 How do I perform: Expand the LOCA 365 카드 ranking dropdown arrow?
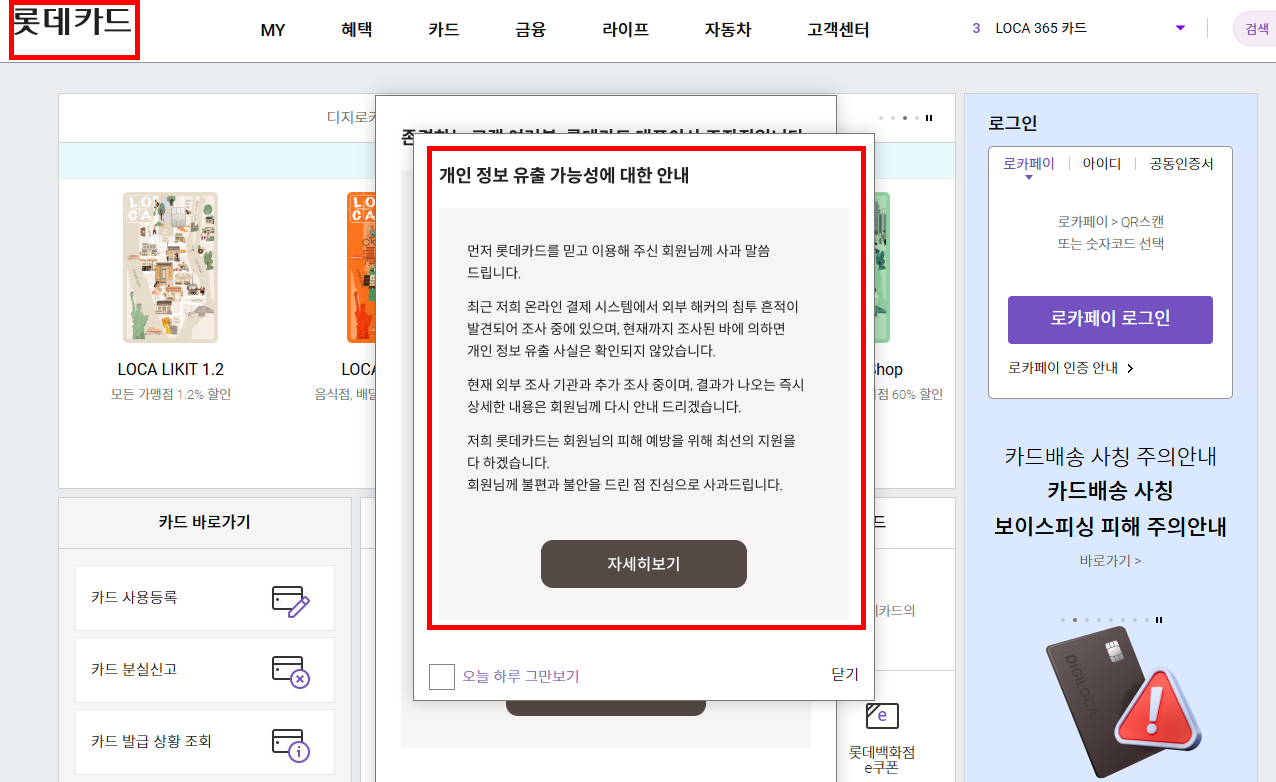click(x=1180, y=28)
